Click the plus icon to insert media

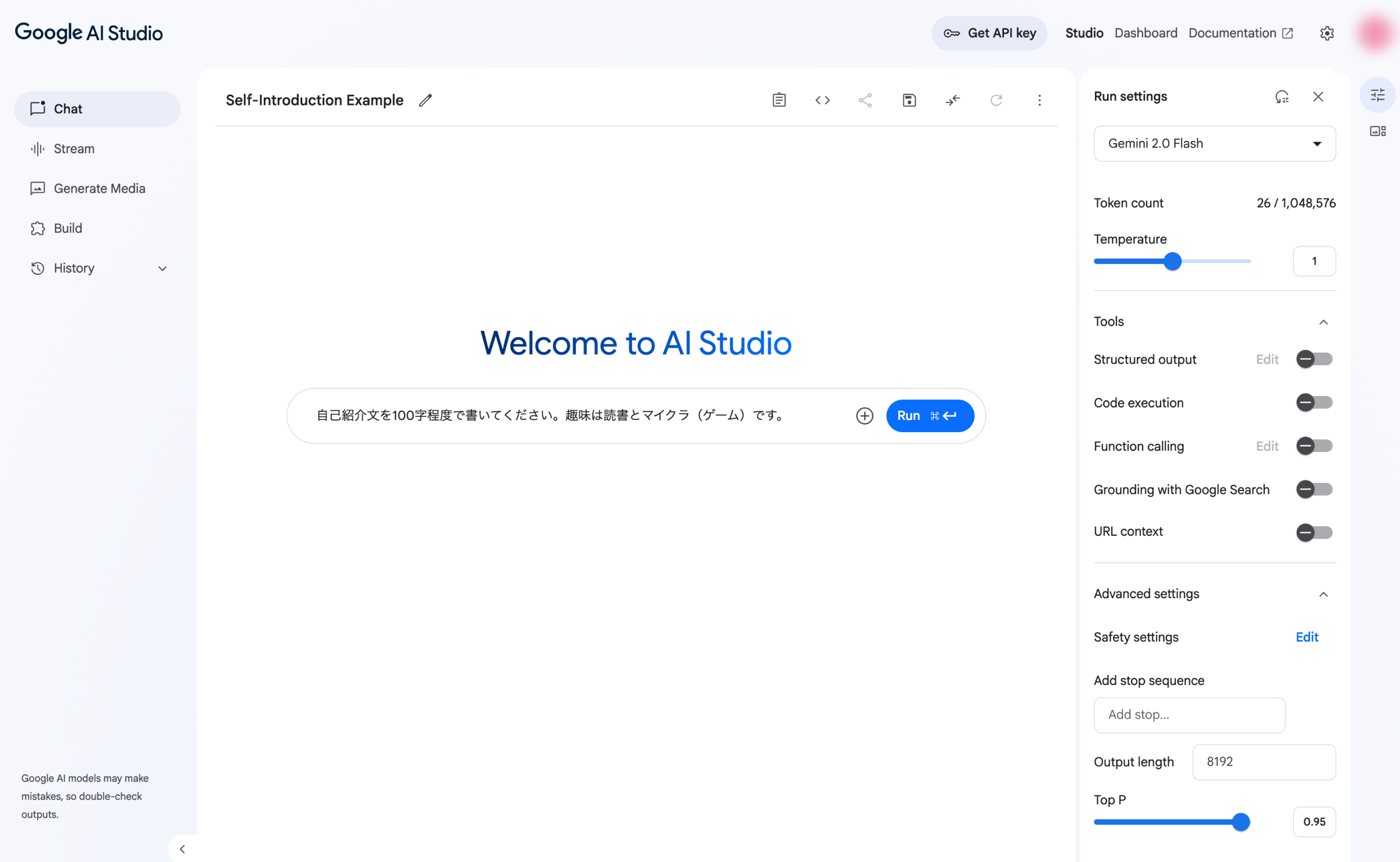(864, 416)
